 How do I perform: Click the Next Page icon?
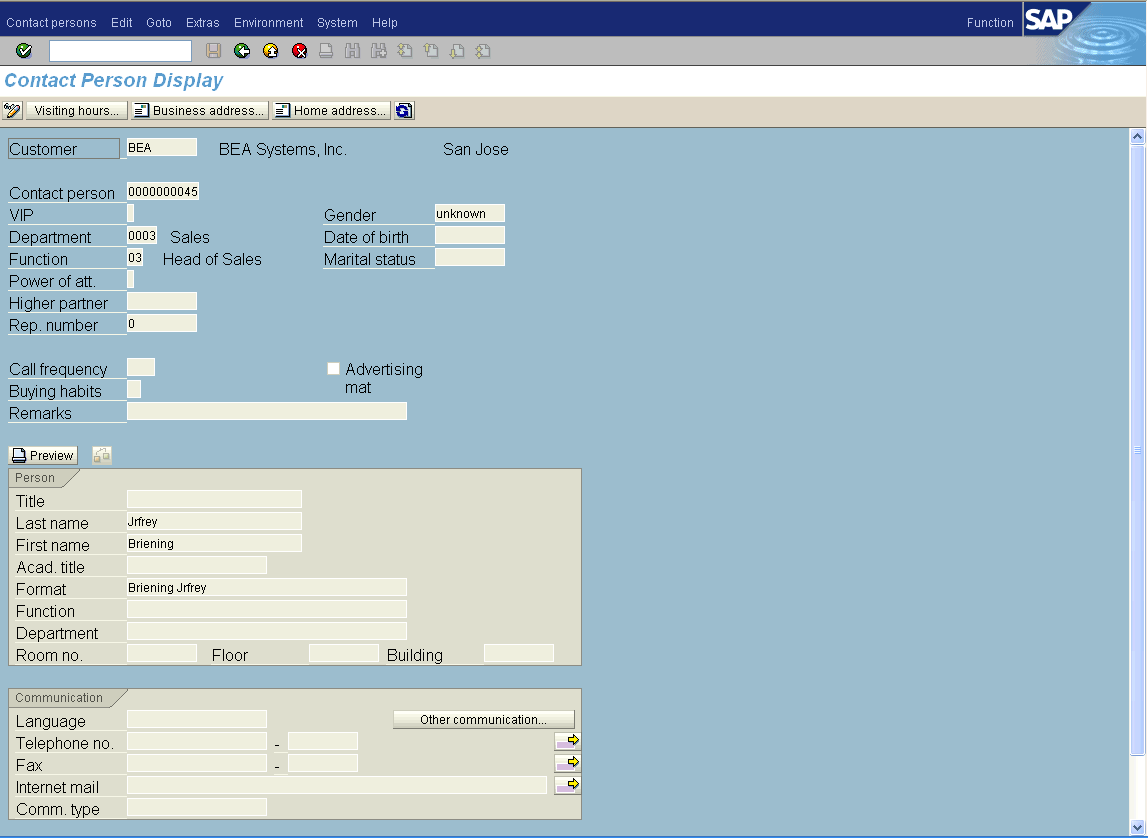click(x=457, y=50)
